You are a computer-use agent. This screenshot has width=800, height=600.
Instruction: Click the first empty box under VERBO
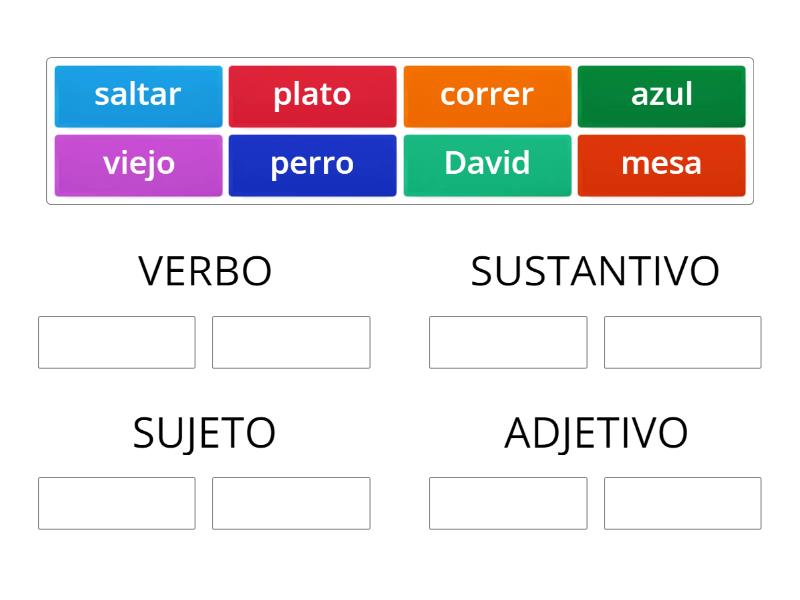[x=116, y=342]
